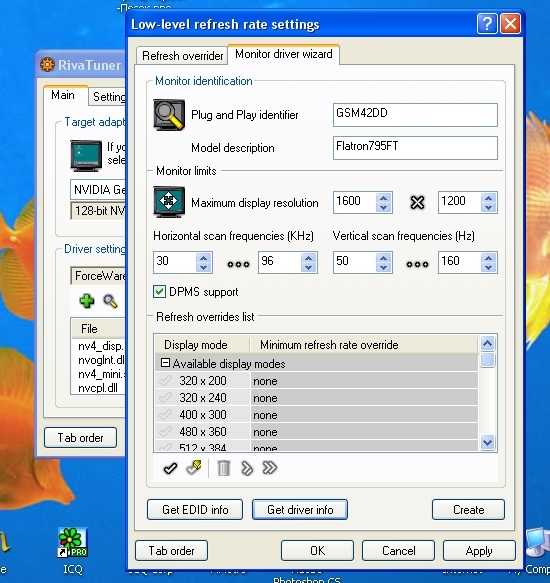
Task: Toggle the 320 x 240 mode checkmark
Action: [x=165, y=398]
